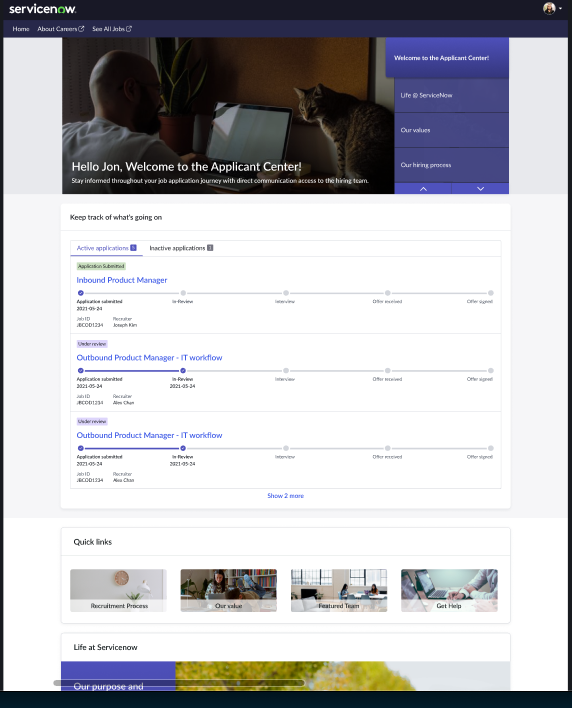572x708 pixels.
Task: Click the carousel down chevron
Action: click(480, 189)
